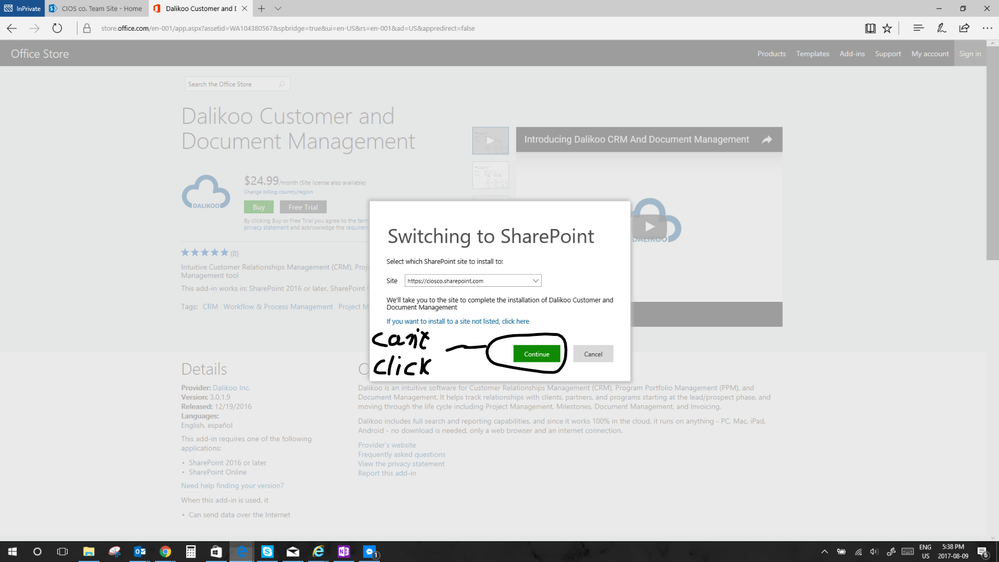The height and width of the screenshot is (562, 999).
Task: Refresh the current page
Action: coord(57,28)
